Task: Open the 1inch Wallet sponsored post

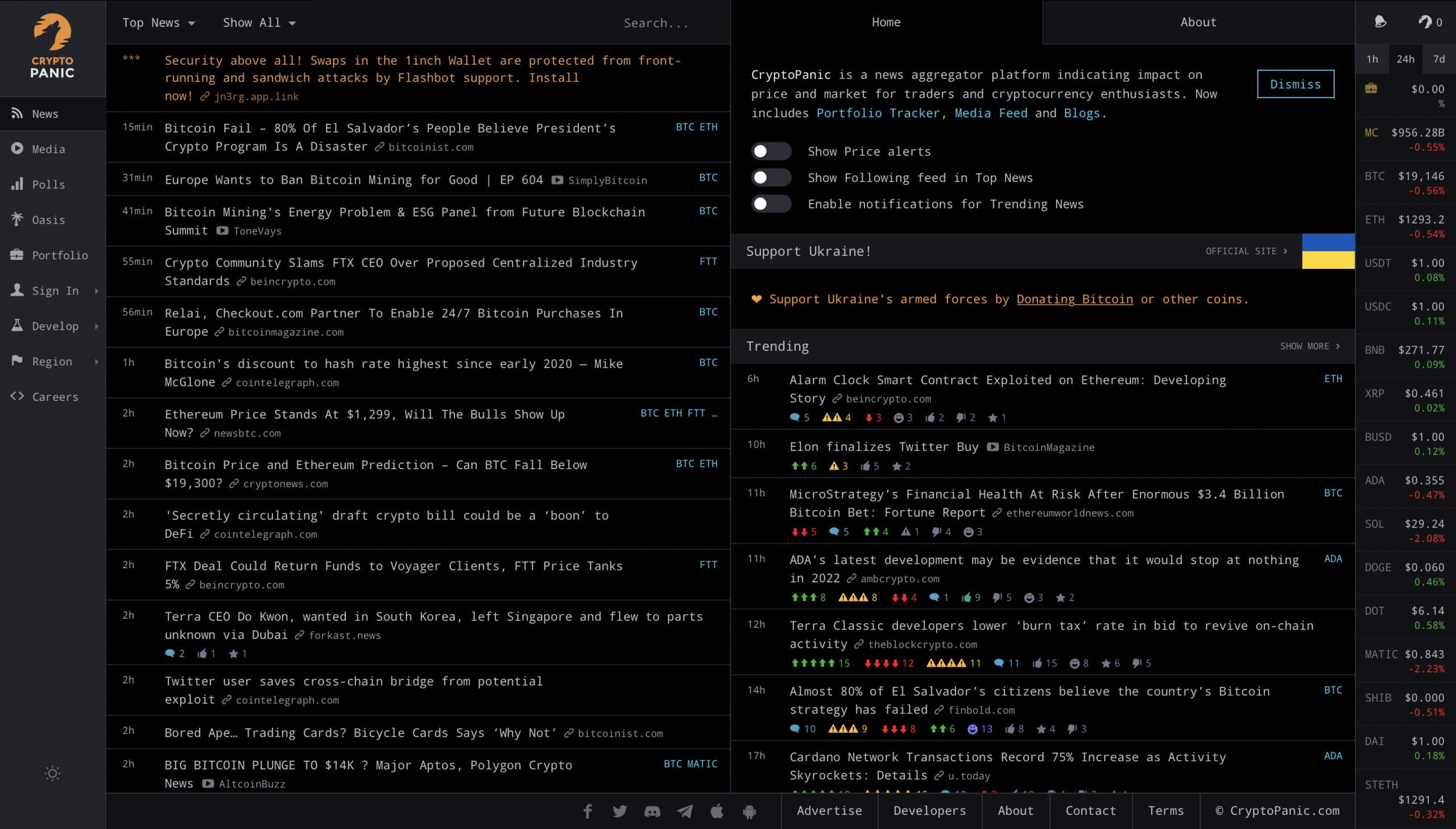Action: [x=423, y=77]
